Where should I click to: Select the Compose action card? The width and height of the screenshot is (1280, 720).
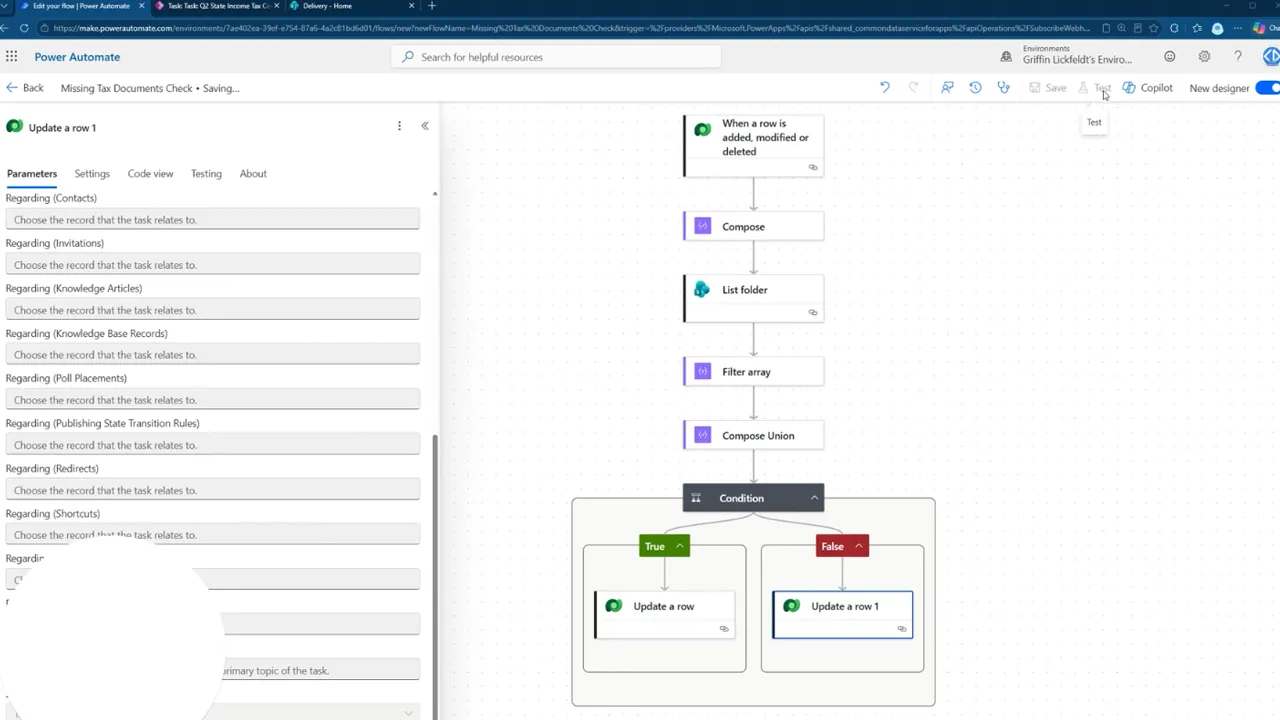tap(754, 227)
